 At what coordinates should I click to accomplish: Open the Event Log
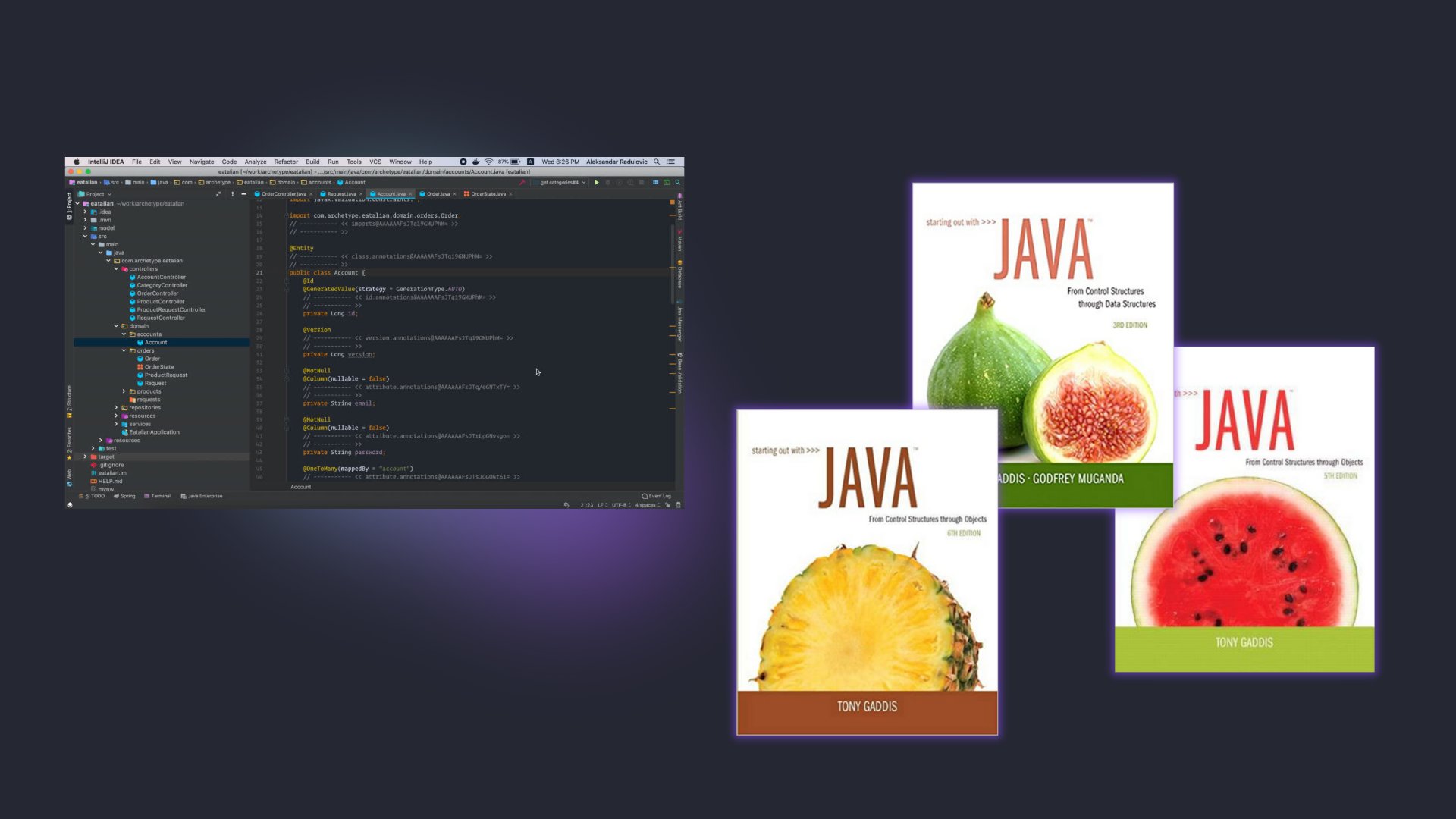(657, 496)
